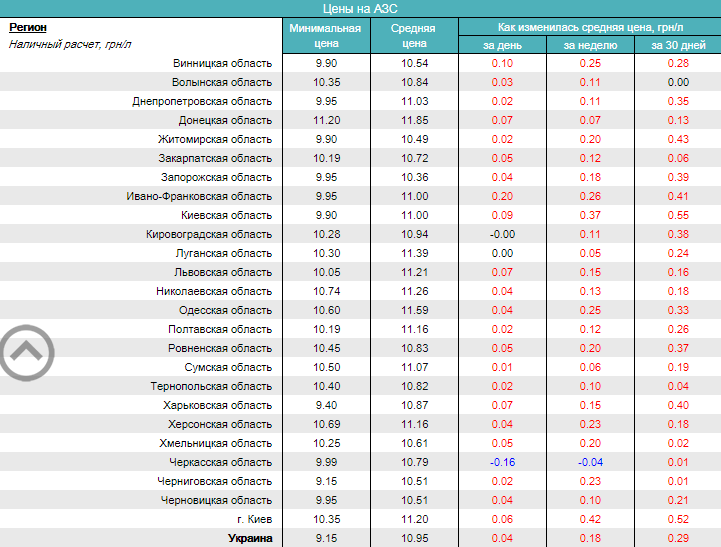
Task: Click the 'Минимальная цена' column header
Action: pyautogui.click(x=325, y=36)
